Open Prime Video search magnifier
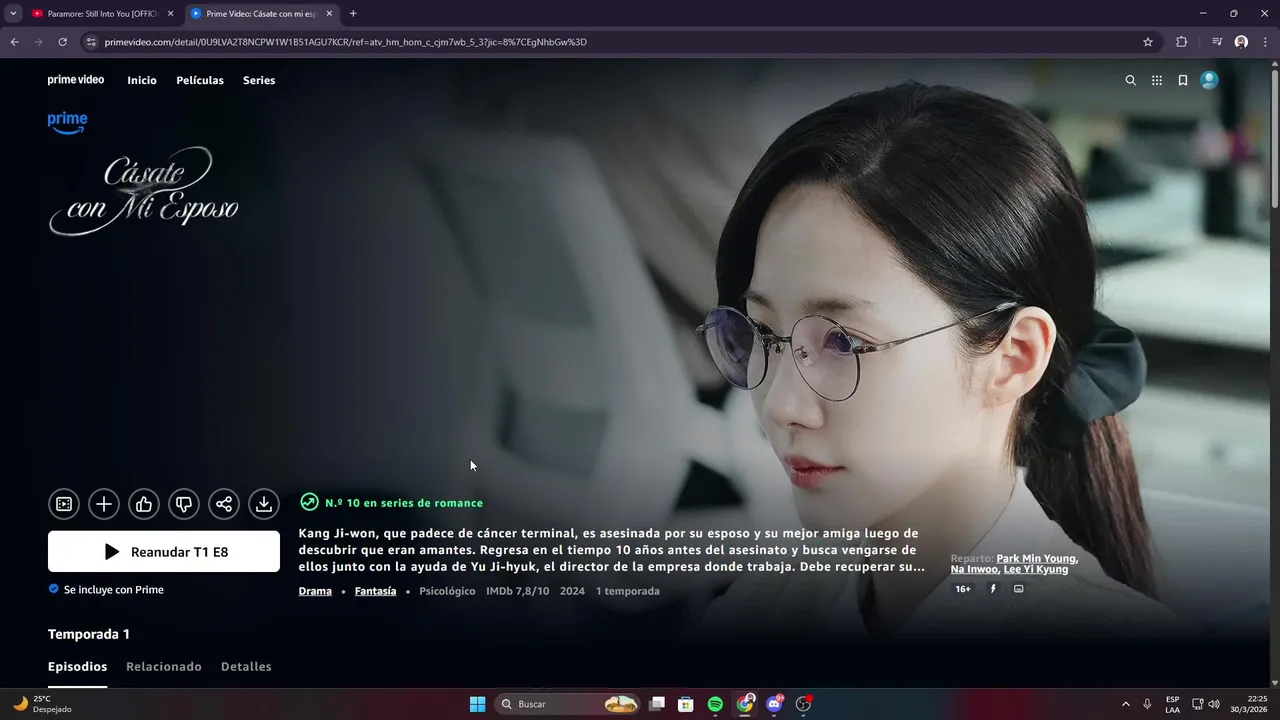The width and height of the screenshot is (1280, 720). pos(1131,80)
